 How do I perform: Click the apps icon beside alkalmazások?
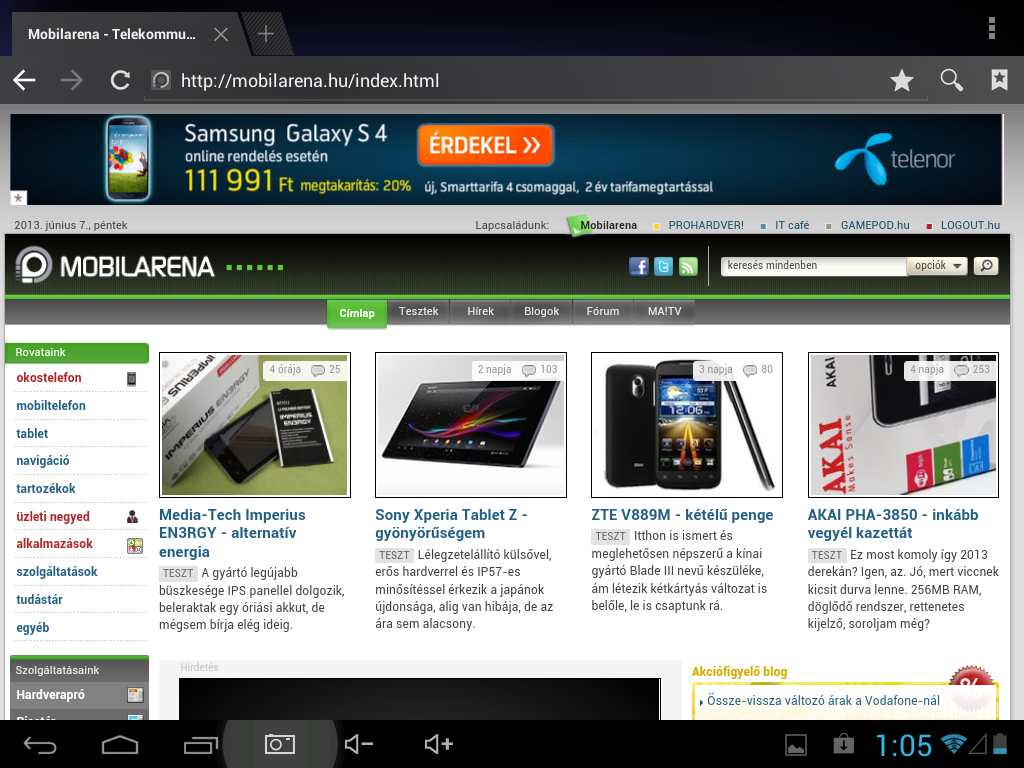pyautogui.click(x=135, y=546)
